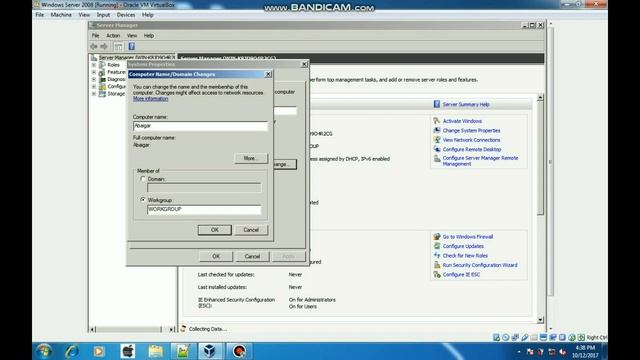Select the Workgroup radio button

click(143, 200)
